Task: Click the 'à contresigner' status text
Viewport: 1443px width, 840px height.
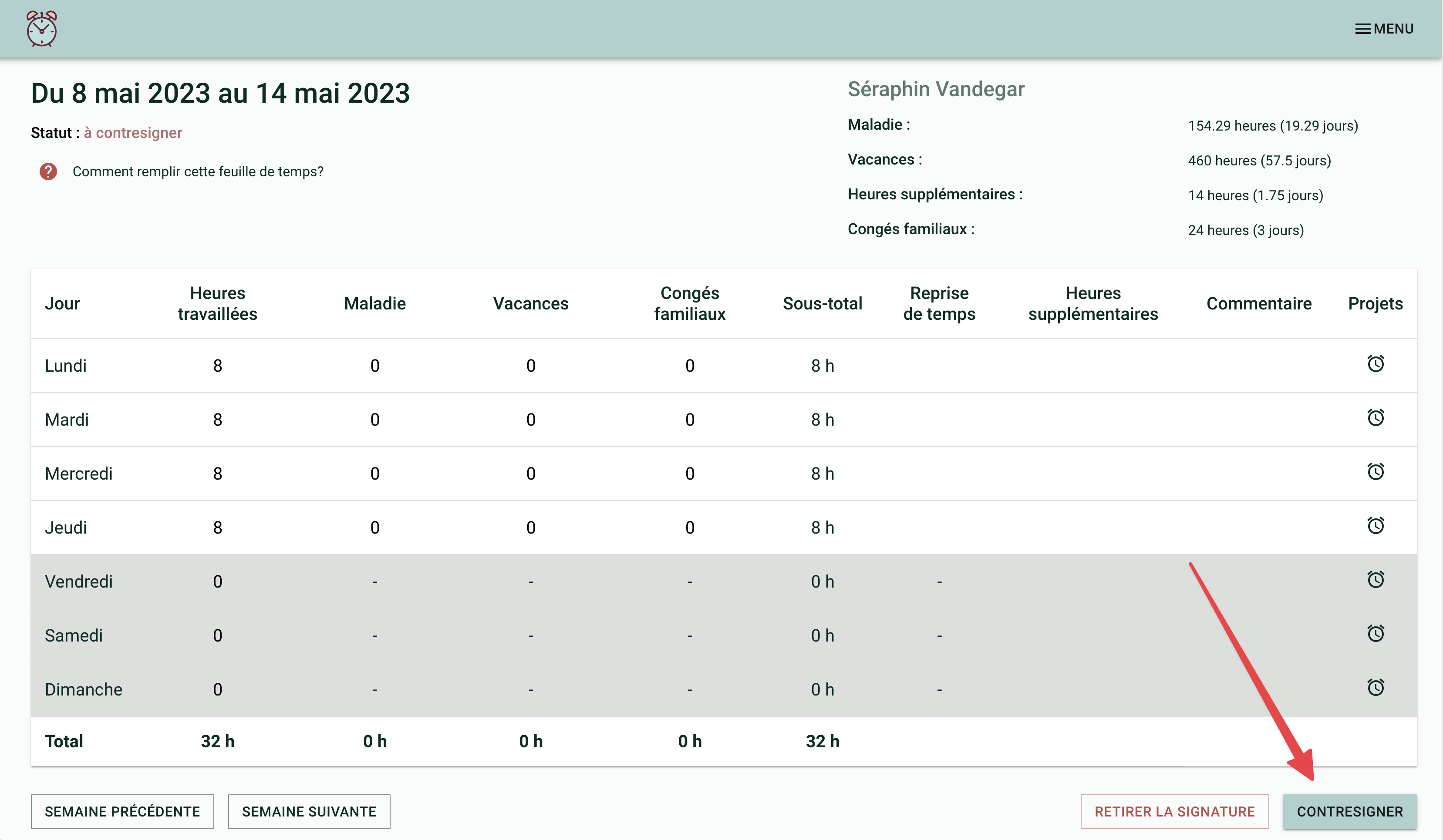Action: pos(133,133)
